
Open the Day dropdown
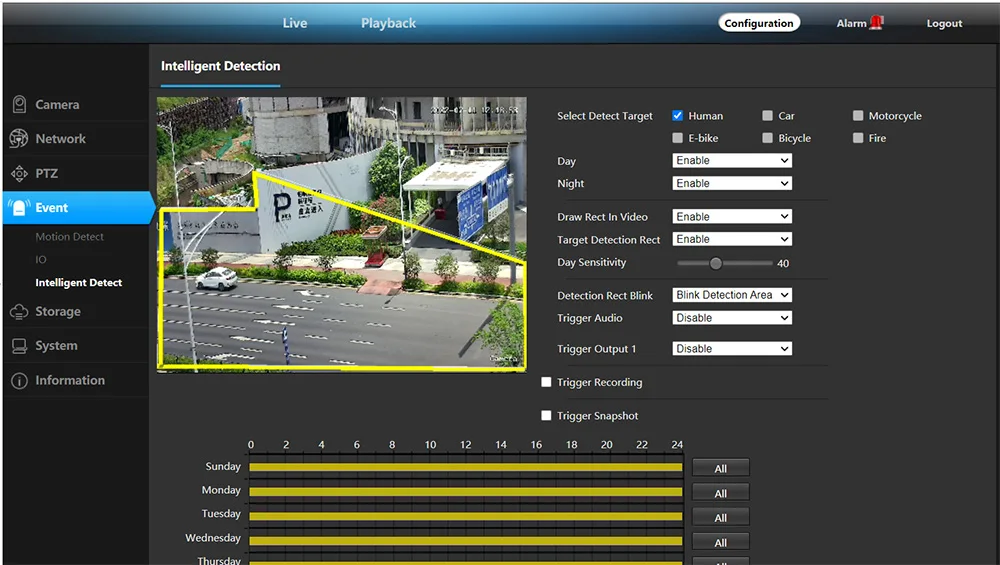coord(732,161)
